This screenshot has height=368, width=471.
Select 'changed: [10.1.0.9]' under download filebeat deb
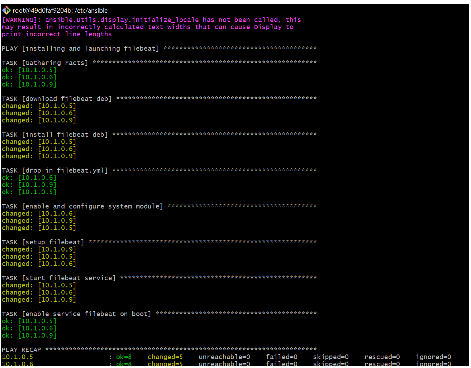click(x=39, y=120)
